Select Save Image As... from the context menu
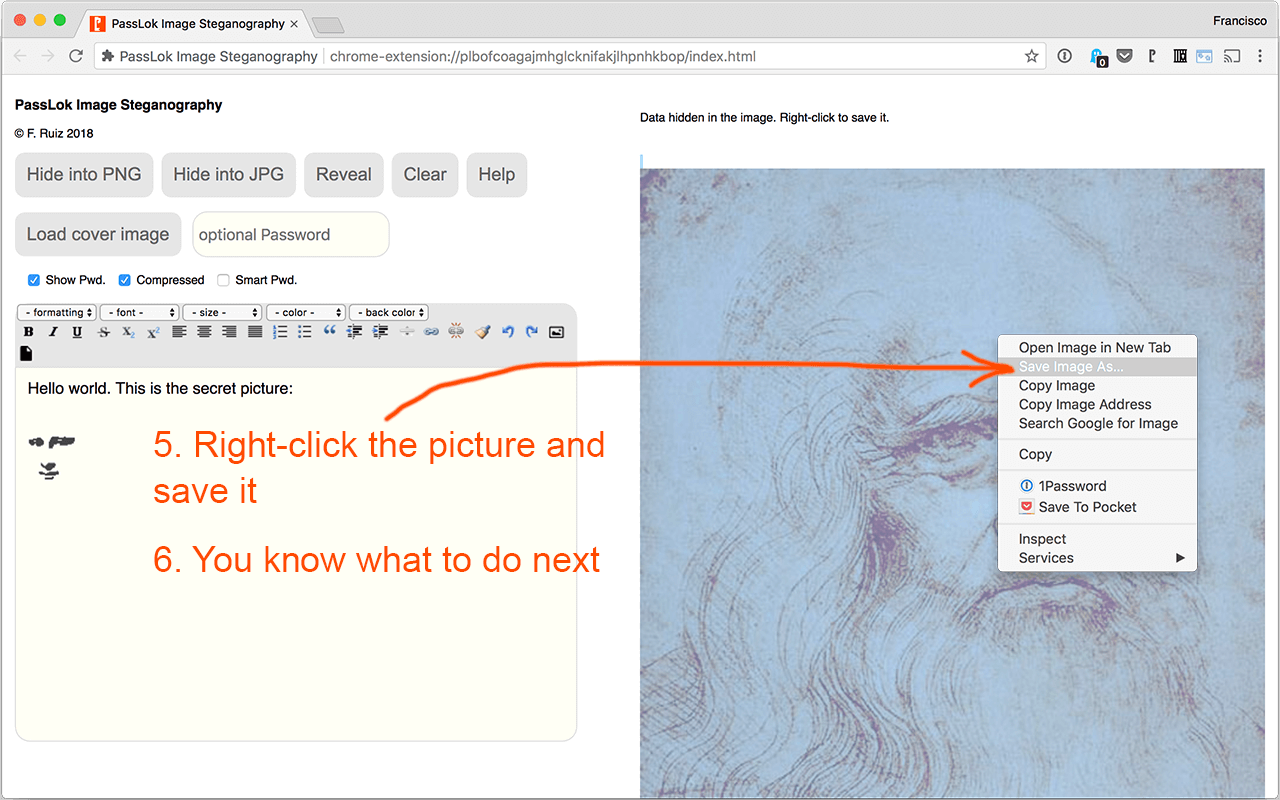Image resolution: width=1280 pixels, height=800 pixels. pyautogui.click(x=1097, y=367)
